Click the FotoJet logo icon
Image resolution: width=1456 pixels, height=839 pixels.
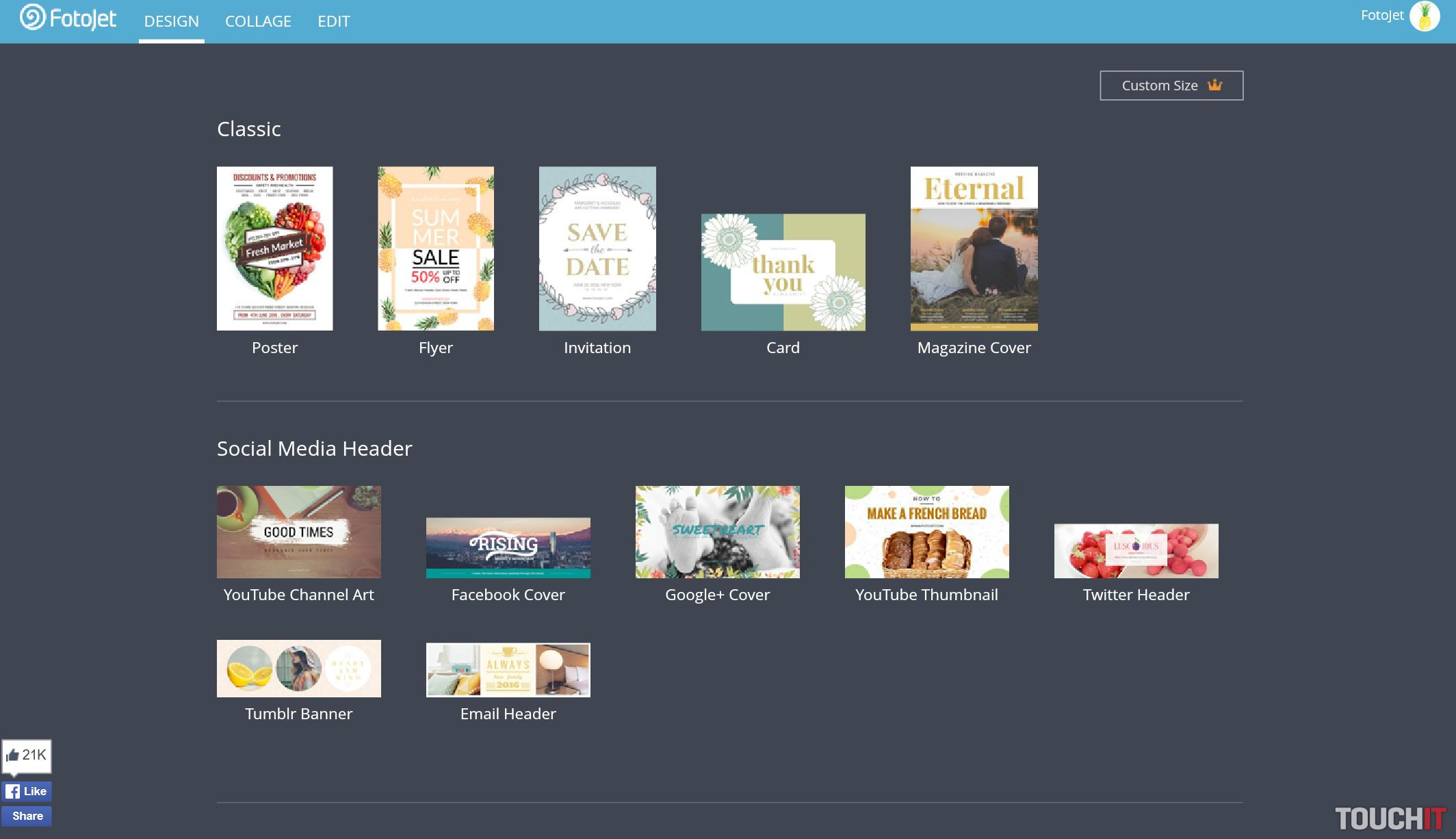[x=32, y=18]
